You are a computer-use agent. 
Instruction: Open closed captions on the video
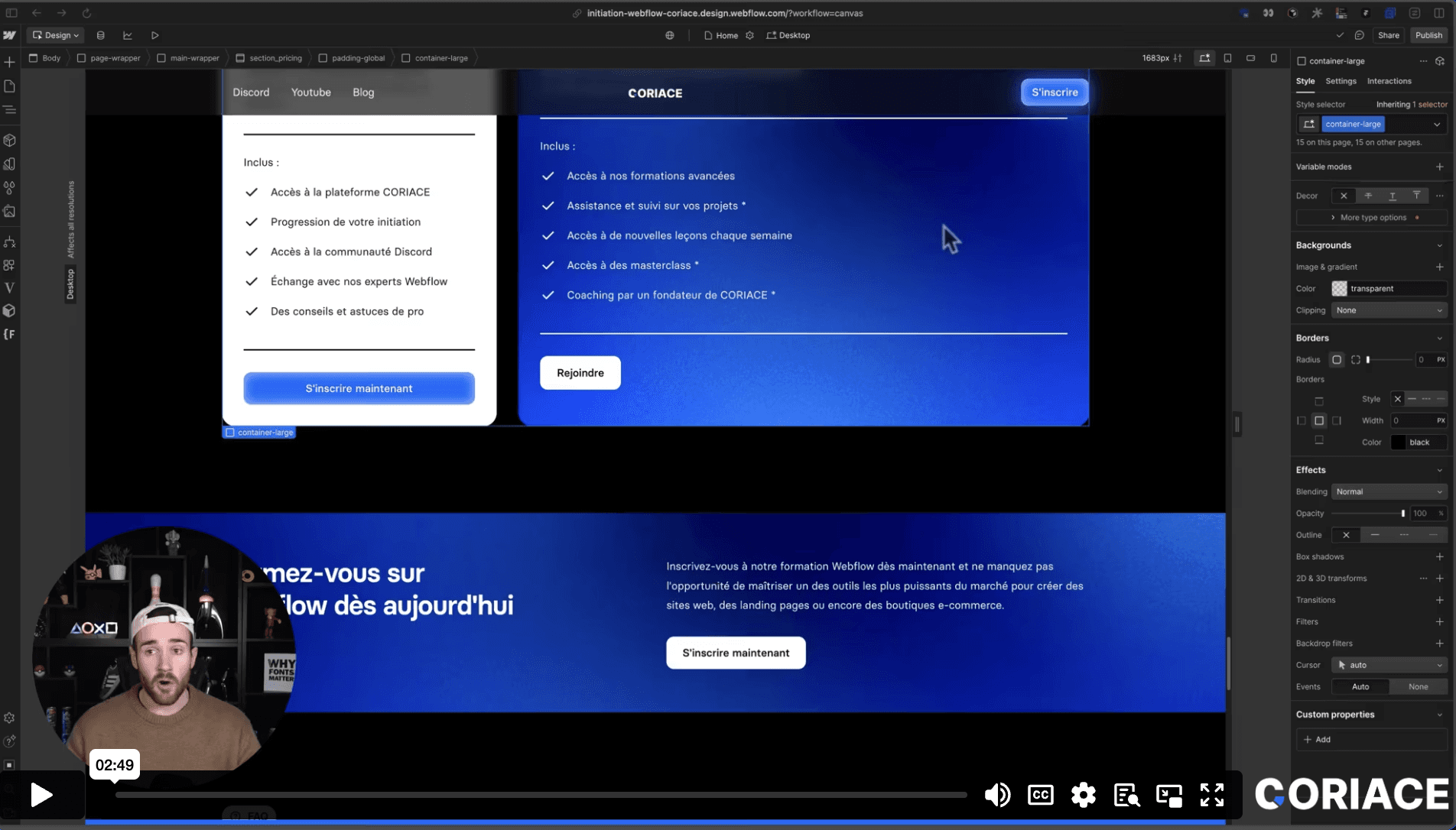1041,795
